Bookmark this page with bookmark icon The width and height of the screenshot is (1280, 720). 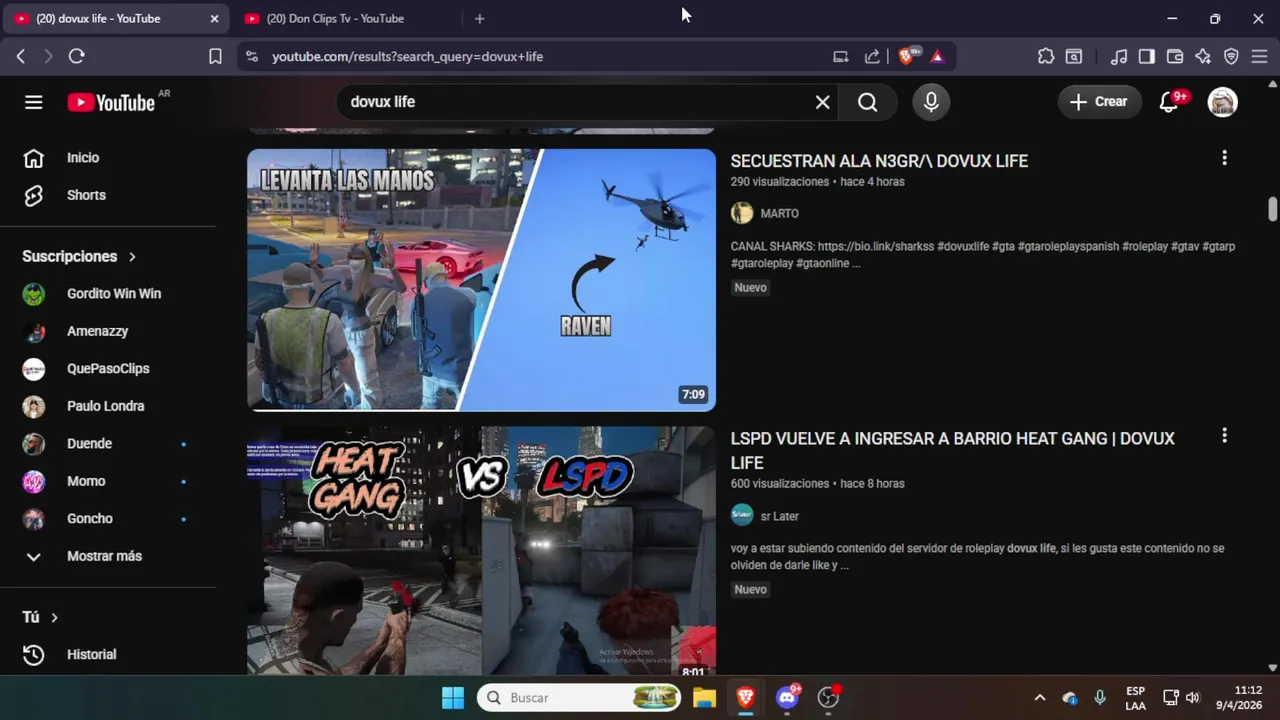pos(215,57)
